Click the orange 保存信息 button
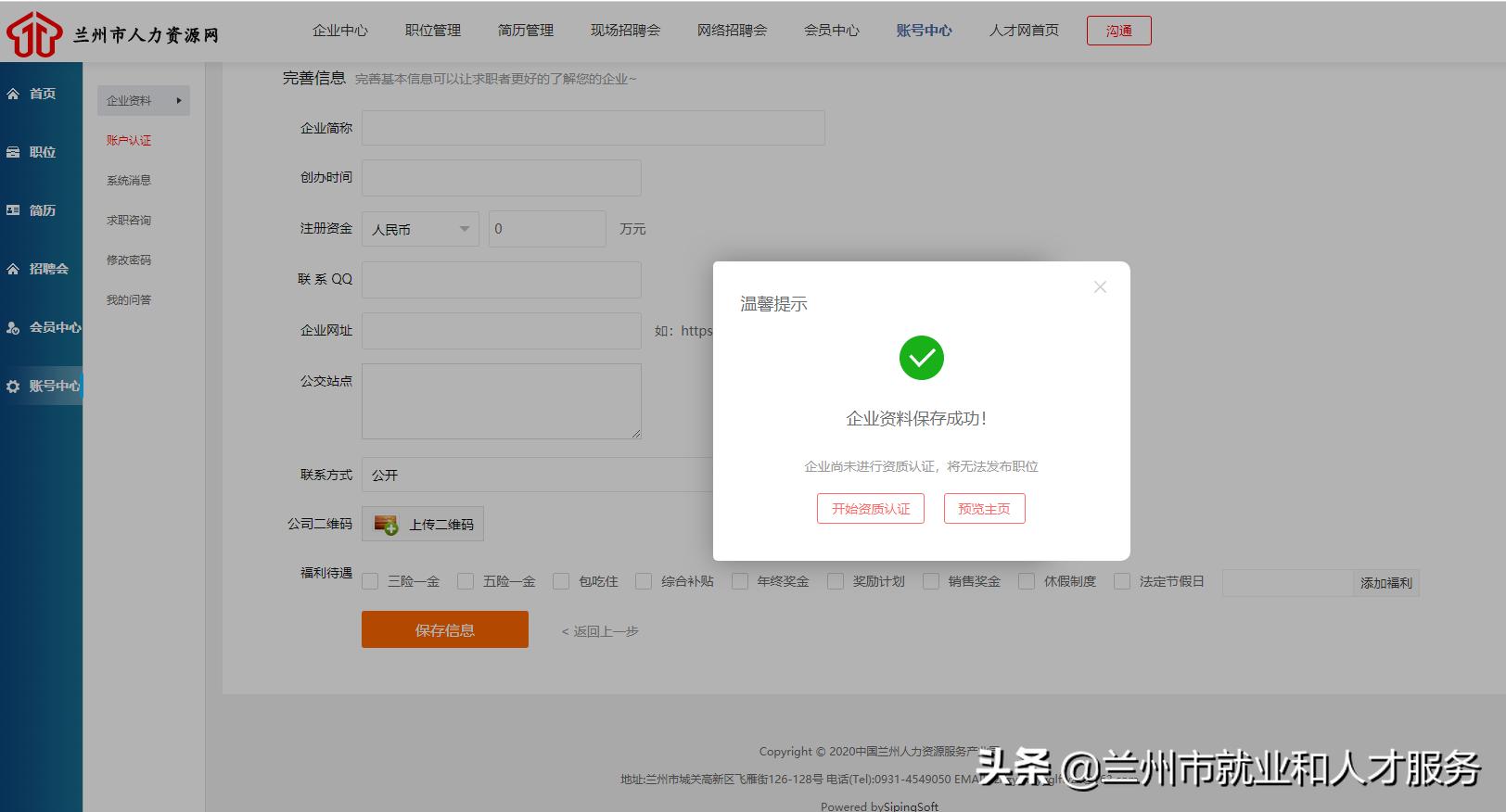This screenshot has width=1506, height=812. click(445, 629)
